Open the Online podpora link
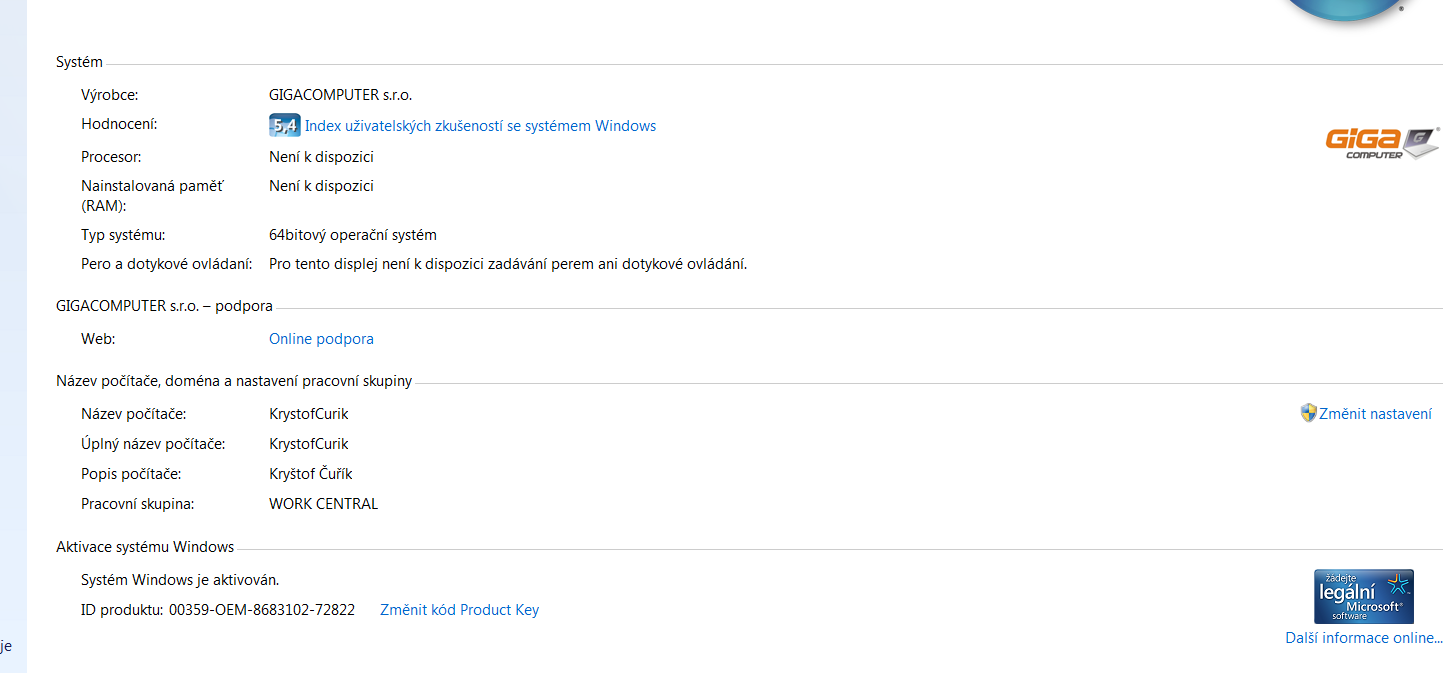 [x=321, y=339]
